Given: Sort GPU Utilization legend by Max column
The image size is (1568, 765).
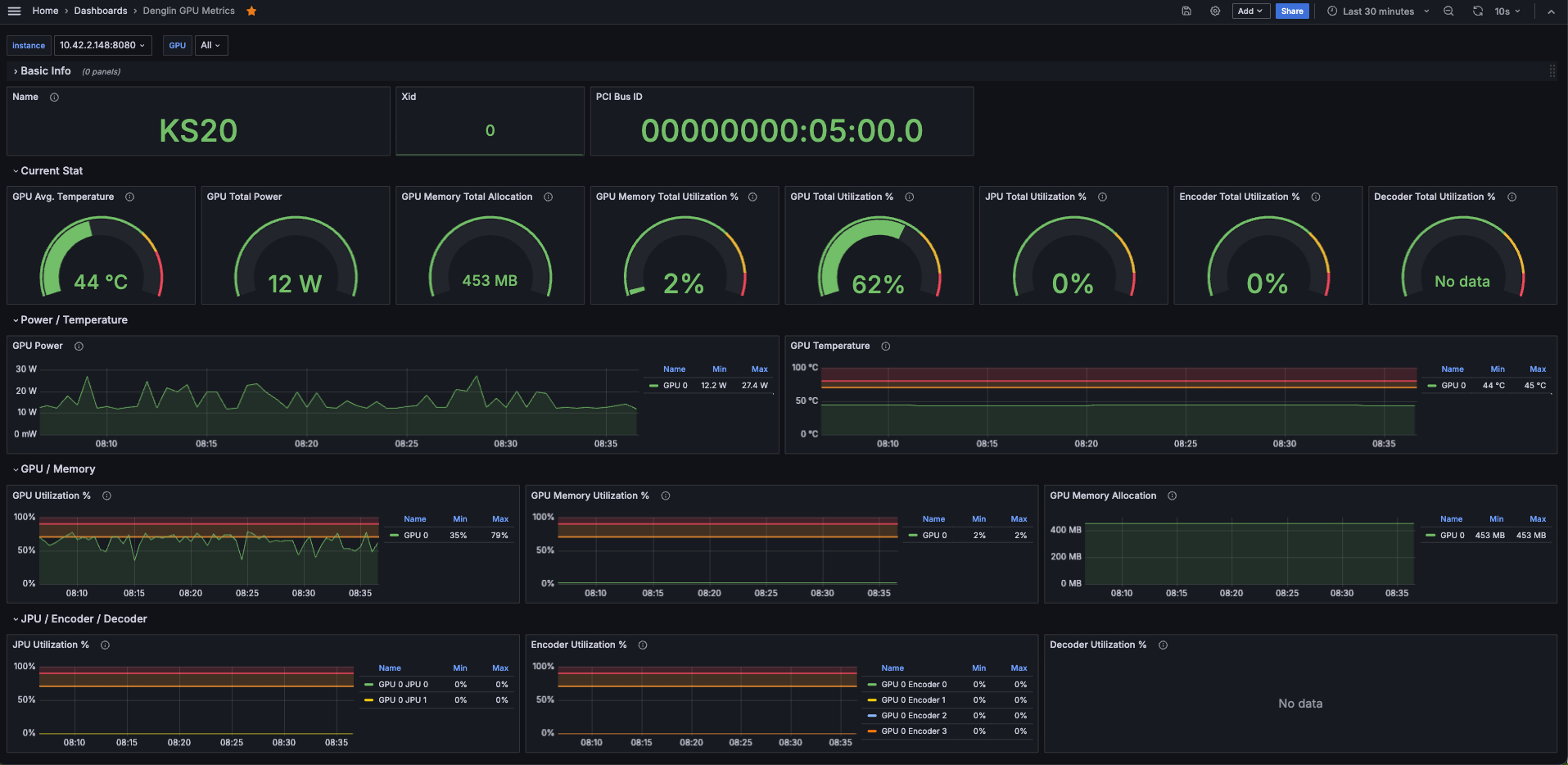Looking at the screenshot, I should (499, 519).
